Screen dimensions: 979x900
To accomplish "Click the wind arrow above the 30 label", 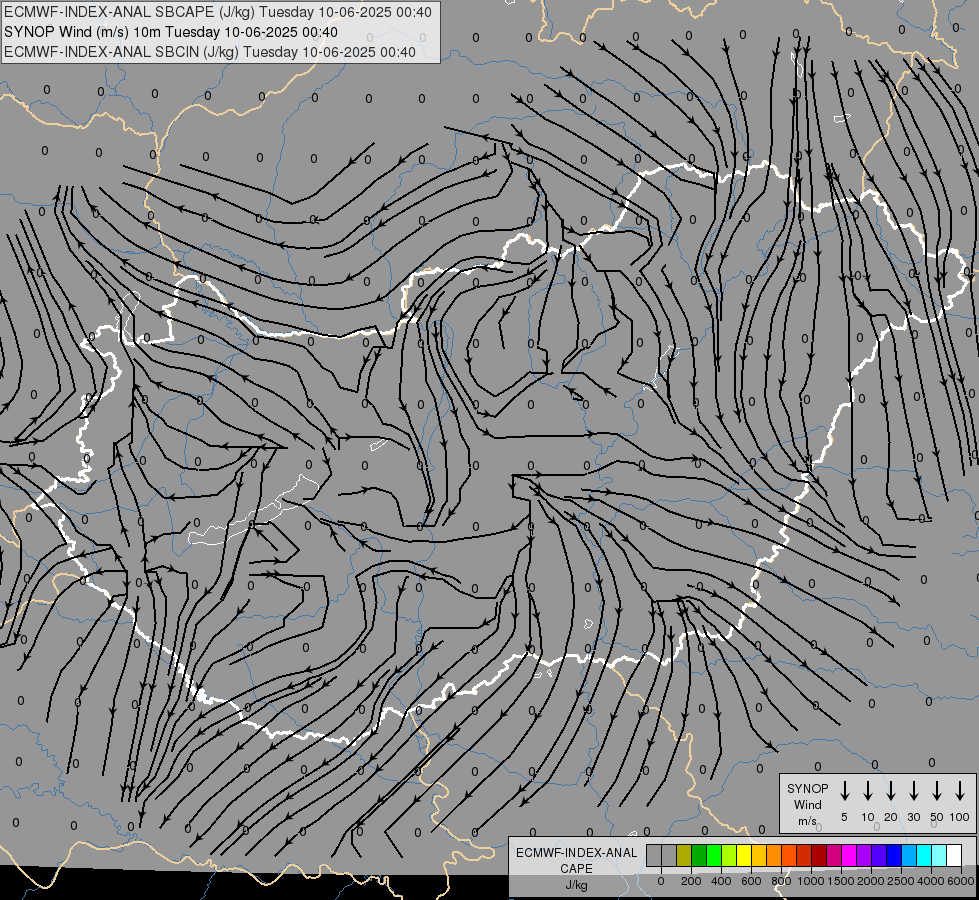I will coord(913,791).
